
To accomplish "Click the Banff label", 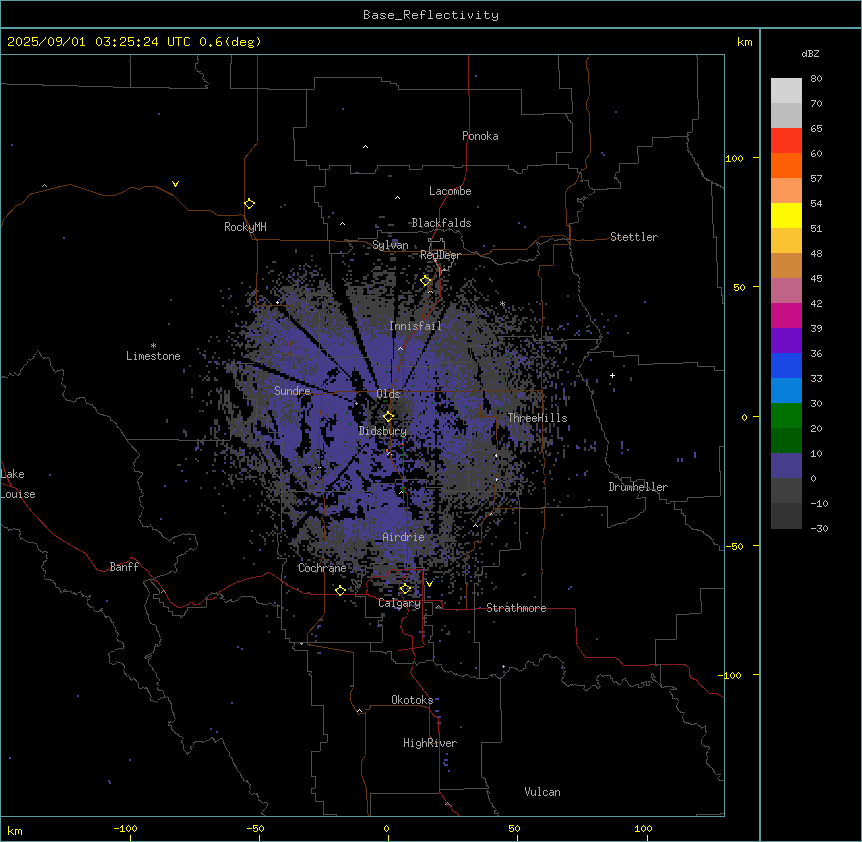I will pyautogui.click(x=124, y=567).
